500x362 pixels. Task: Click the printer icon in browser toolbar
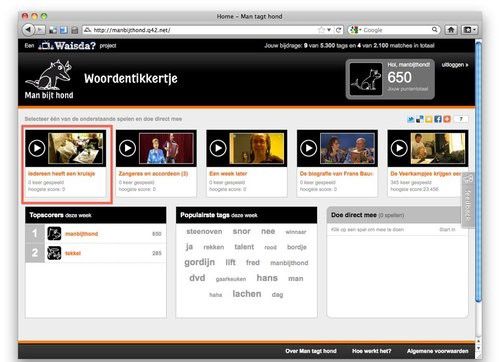75,30
